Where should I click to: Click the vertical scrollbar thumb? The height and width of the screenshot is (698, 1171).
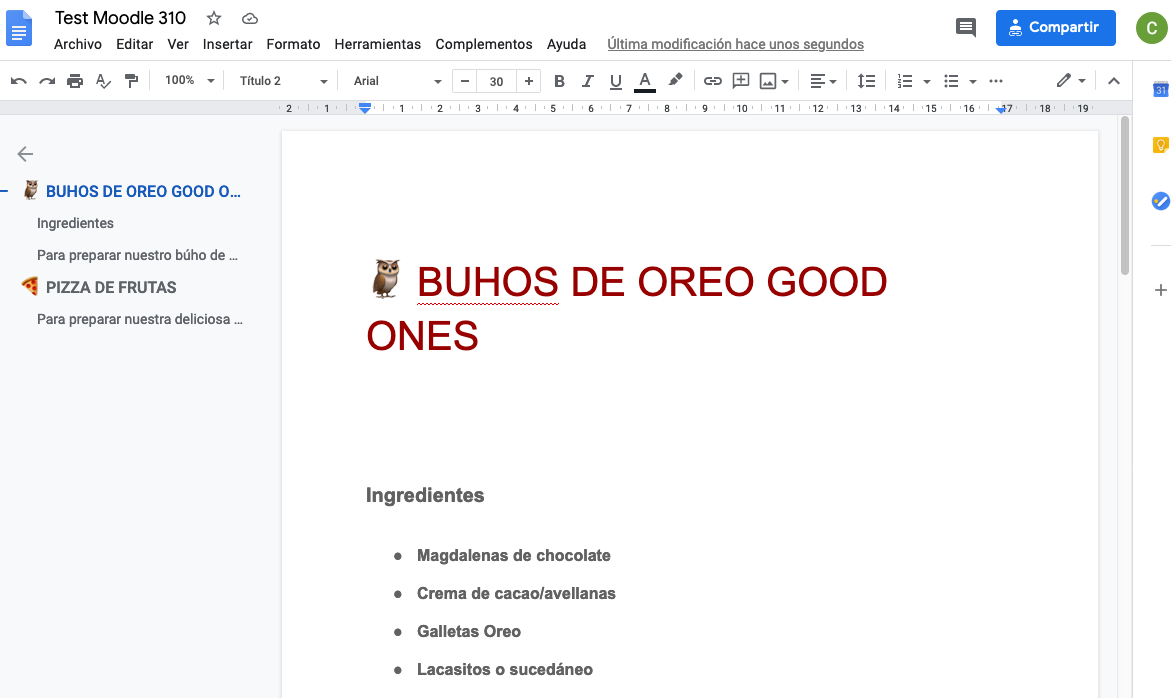[1125, 196]
